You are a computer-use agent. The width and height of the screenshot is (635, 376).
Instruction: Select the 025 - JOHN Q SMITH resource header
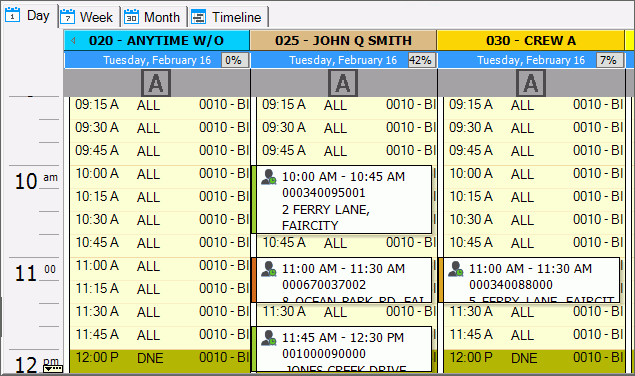343,41
